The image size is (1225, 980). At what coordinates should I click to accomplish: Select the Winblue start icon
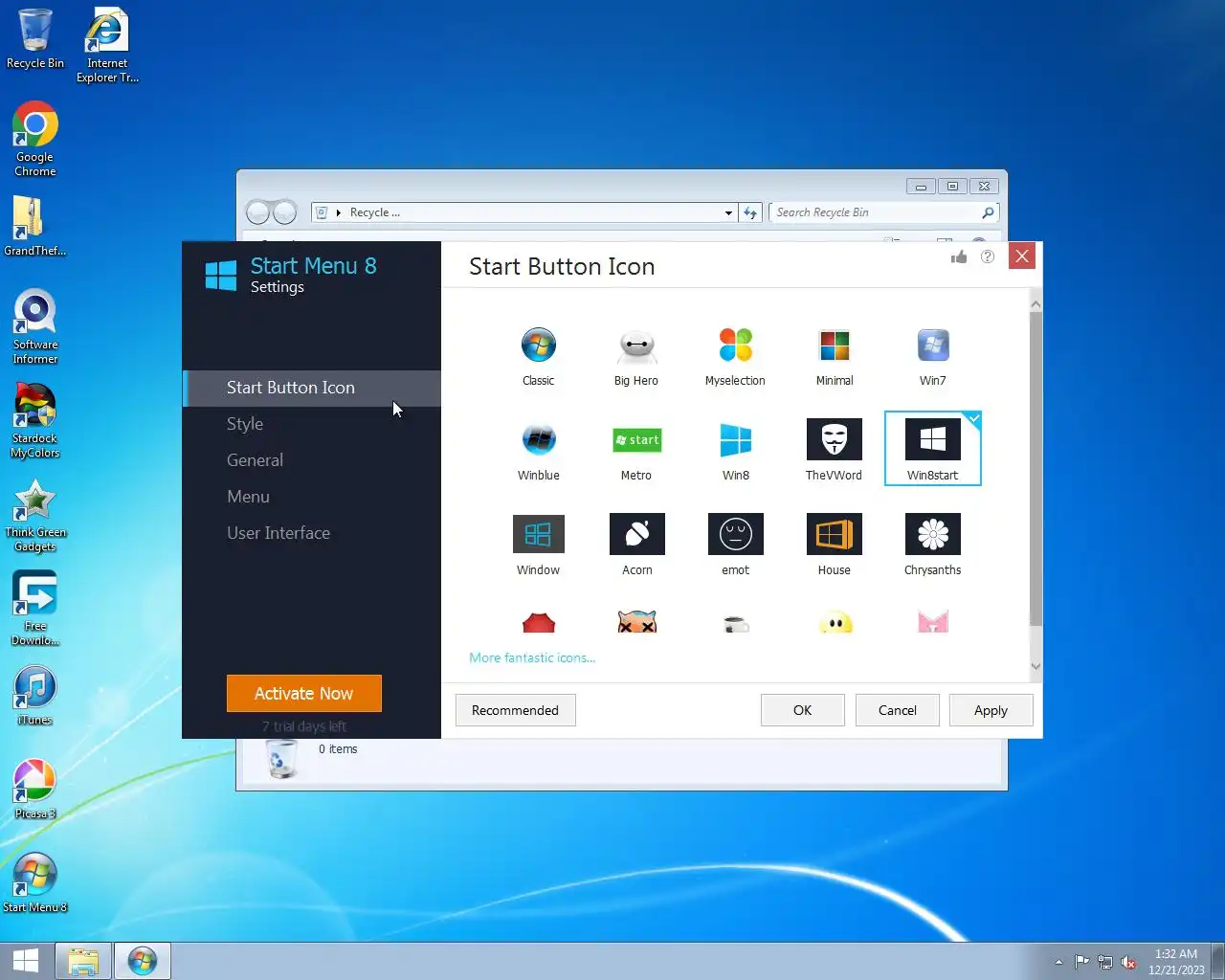point(538,450)
